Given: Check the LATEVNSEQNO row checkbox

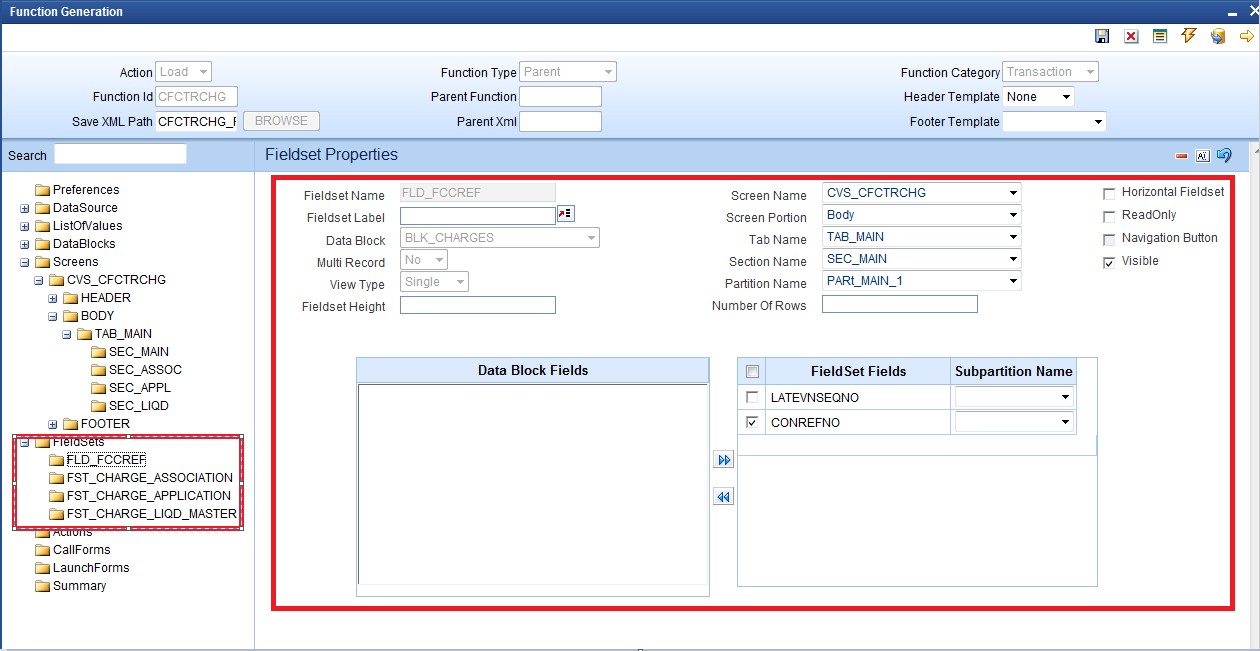Looking at the screenshot, I should coord(752,398).
